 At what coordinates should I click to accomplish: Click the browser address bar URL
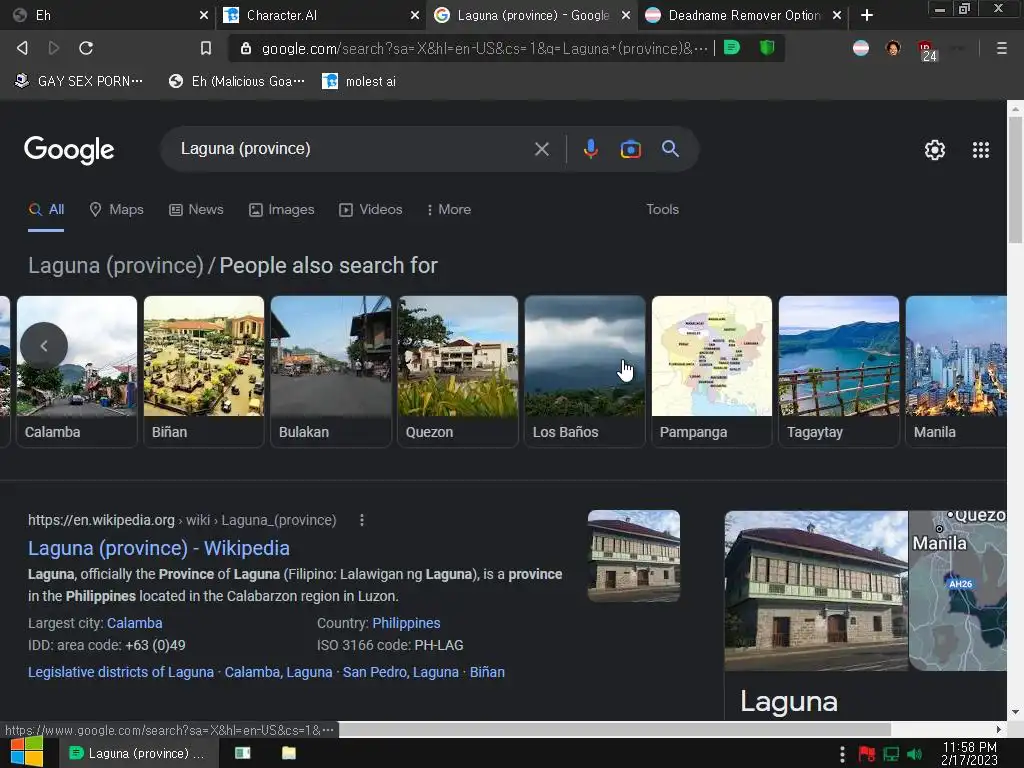483,48
